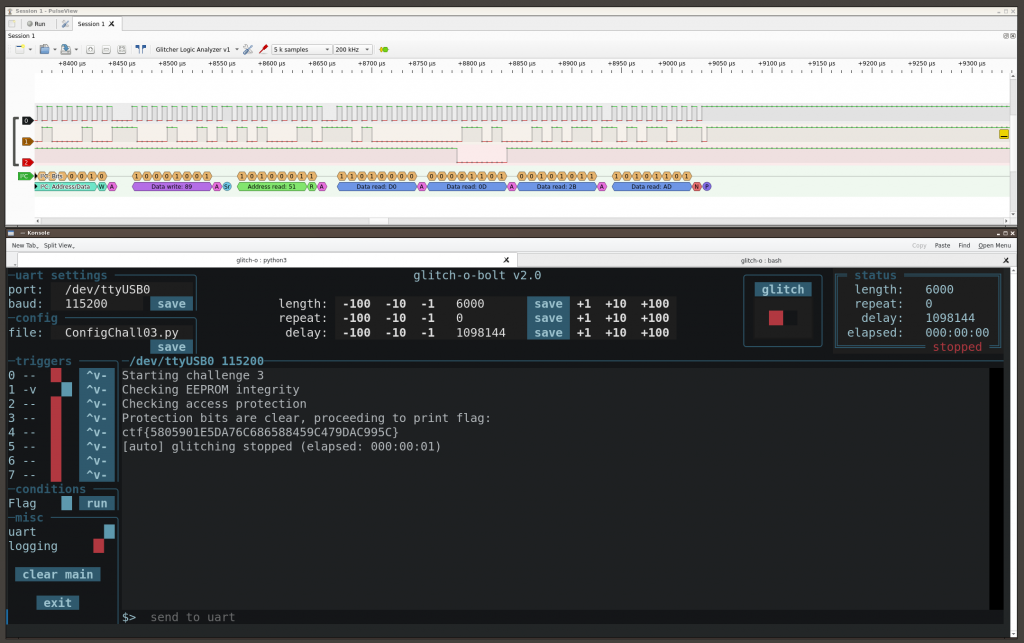Image resolution: width=1024 pixels, height=643 pixels.
Task: Open Glitcher Logic Analyzer v1 device dropdown
Action: pyautogui.click(x=196, y=49)
